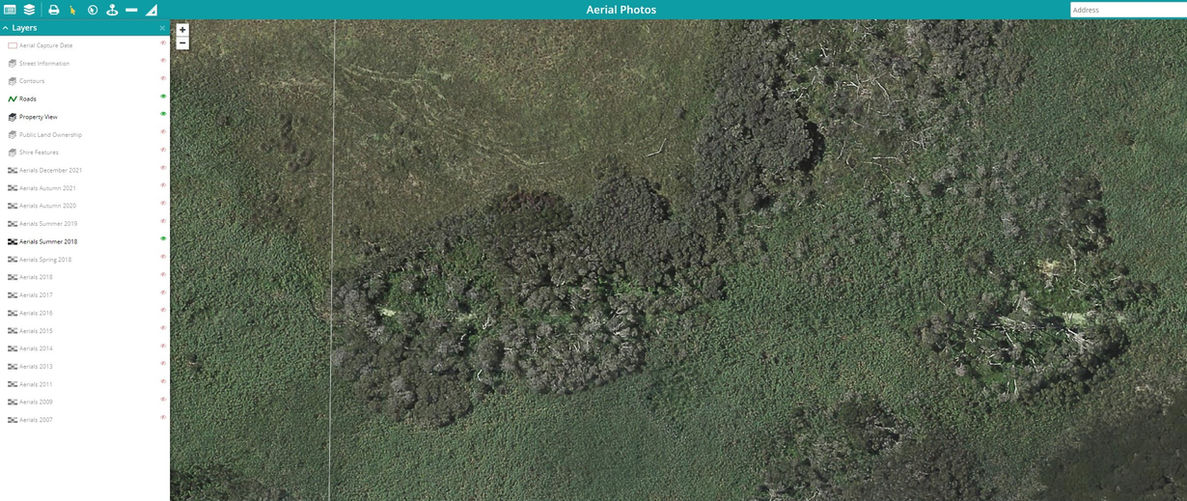Select the Aerials 2011 label
This screenshot has width=1187, height=501.
pos(36,384)
